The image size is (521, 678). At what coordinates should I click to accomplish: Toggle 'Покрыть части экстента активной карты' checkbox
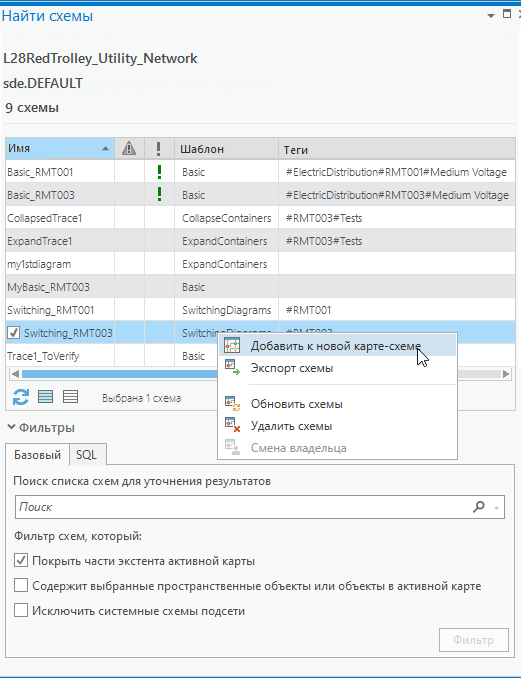(x=21, y=560)
